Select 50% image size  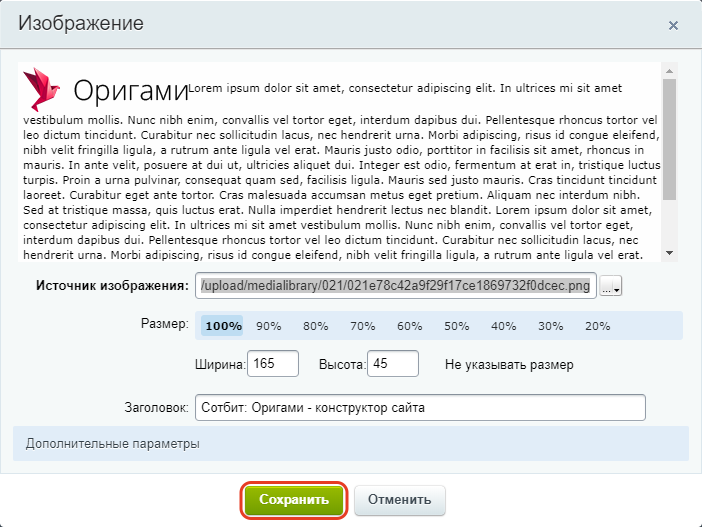coord(457,326)
